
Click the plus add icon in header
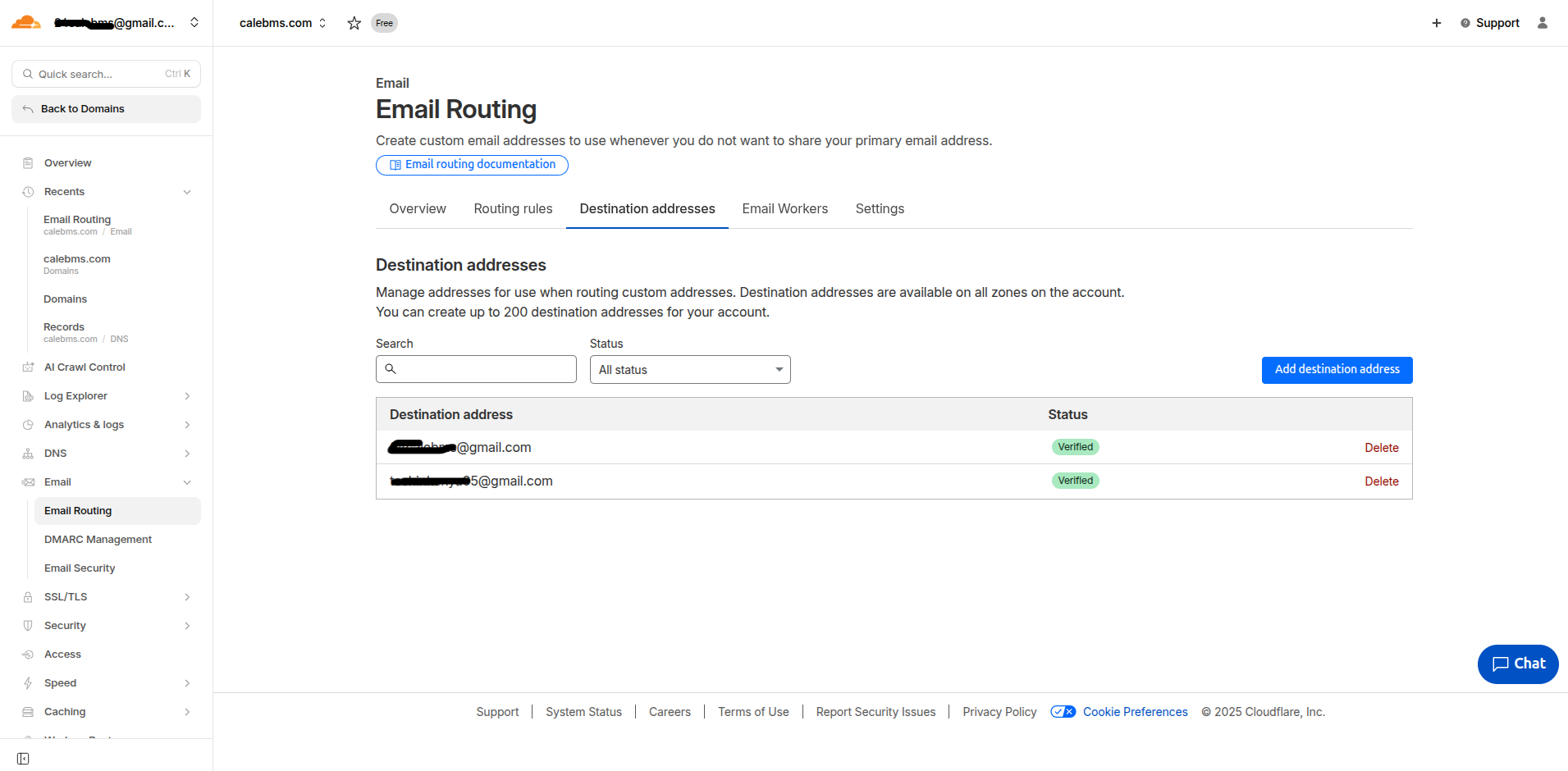click(1437, 23)
